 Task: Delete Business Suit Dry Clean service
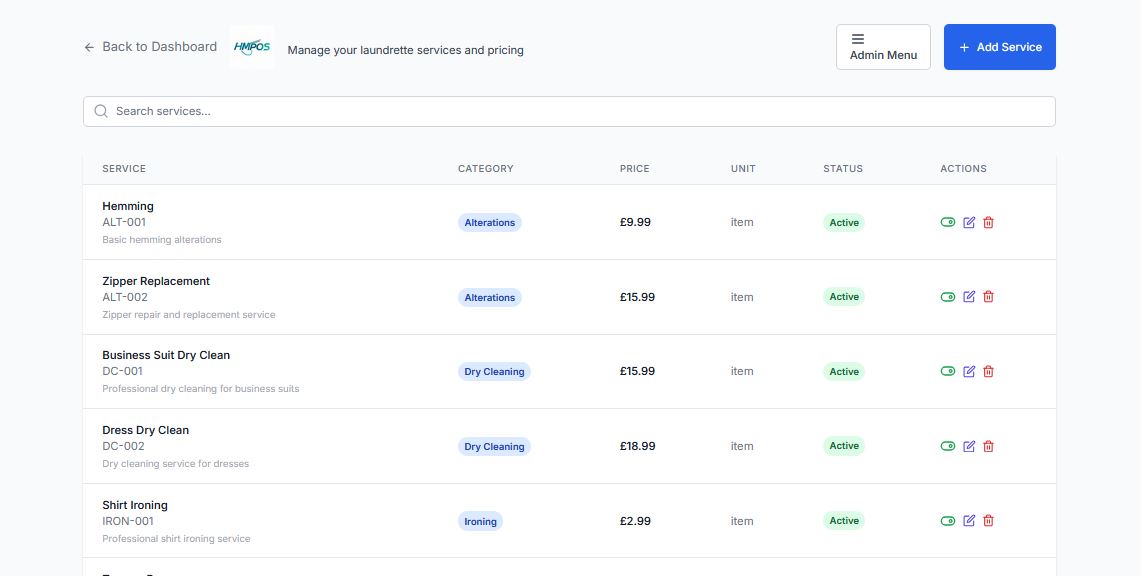(988, 372)
